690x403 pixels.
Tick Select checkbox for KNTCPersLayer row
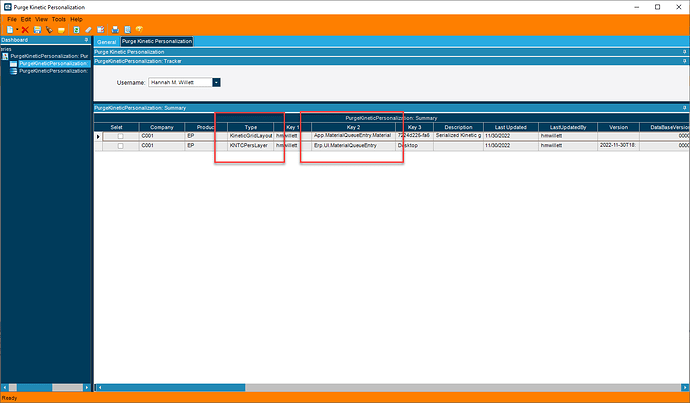(x=120, y=146)
